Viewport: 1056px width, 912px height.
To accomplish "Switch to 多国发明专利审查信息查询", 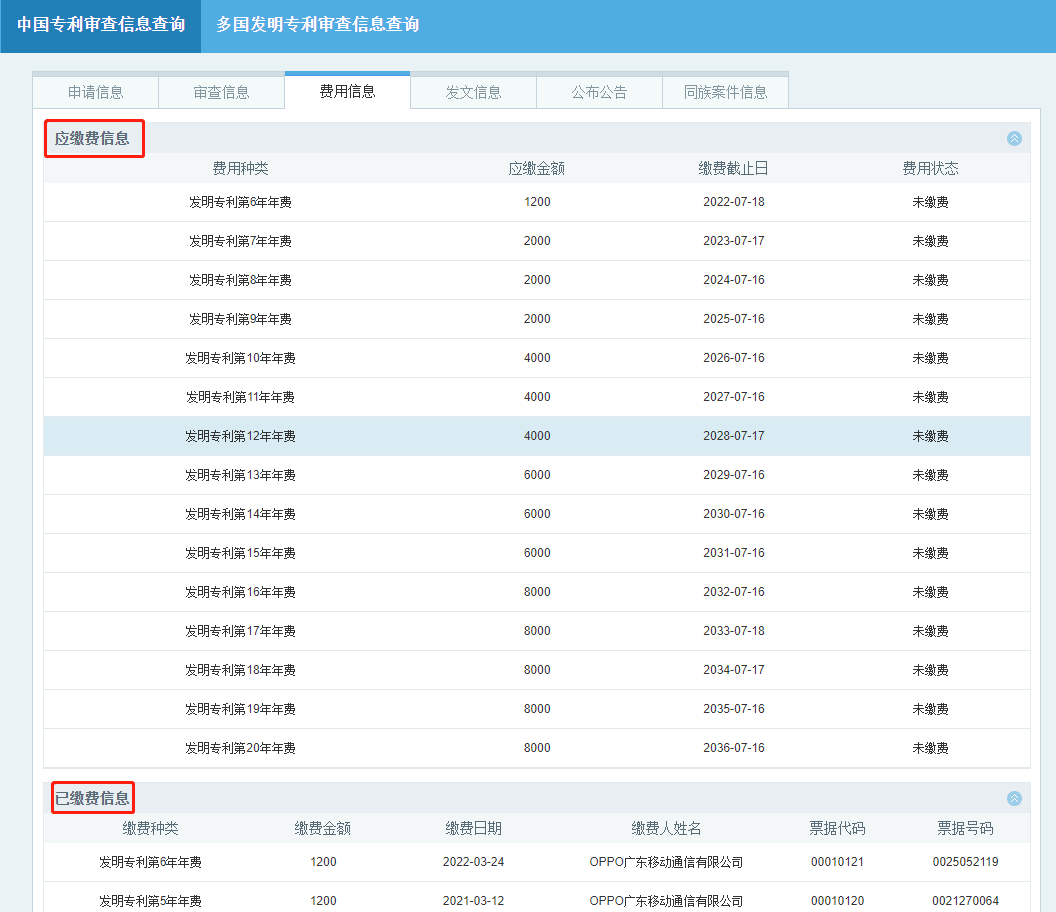I will (317, 25).
